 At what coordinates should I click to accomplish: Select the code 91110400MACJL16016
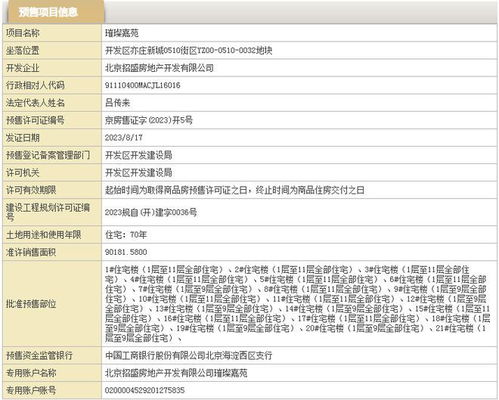coord(143,85)
